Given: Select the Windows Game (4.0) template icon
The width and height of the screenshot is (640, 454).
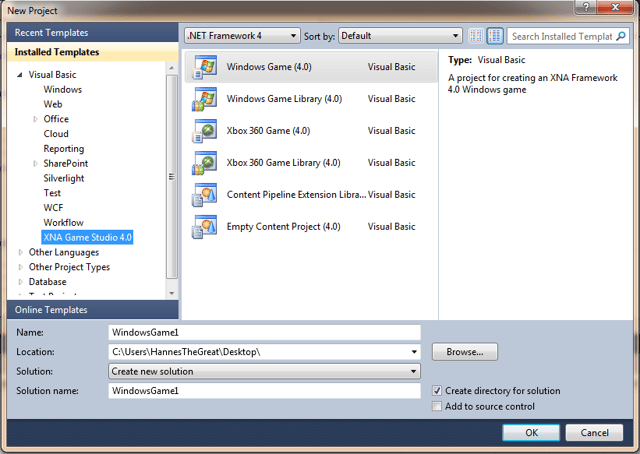Looking at the screenshot, I should pyautogui.click(x=205, y=67).
